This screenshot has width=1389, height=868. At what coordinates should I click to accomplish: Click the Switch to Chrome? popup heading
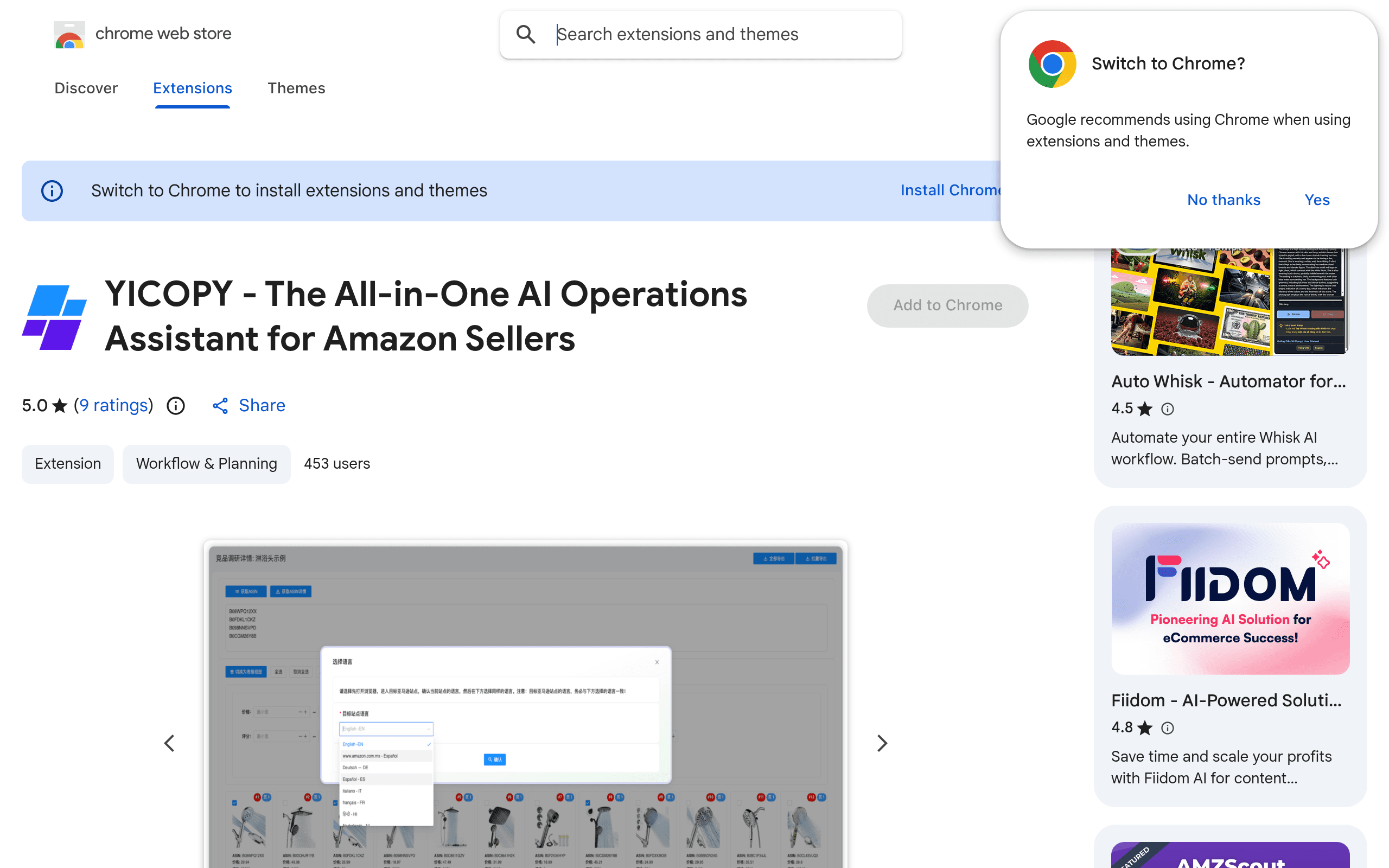coord(1168,63)
